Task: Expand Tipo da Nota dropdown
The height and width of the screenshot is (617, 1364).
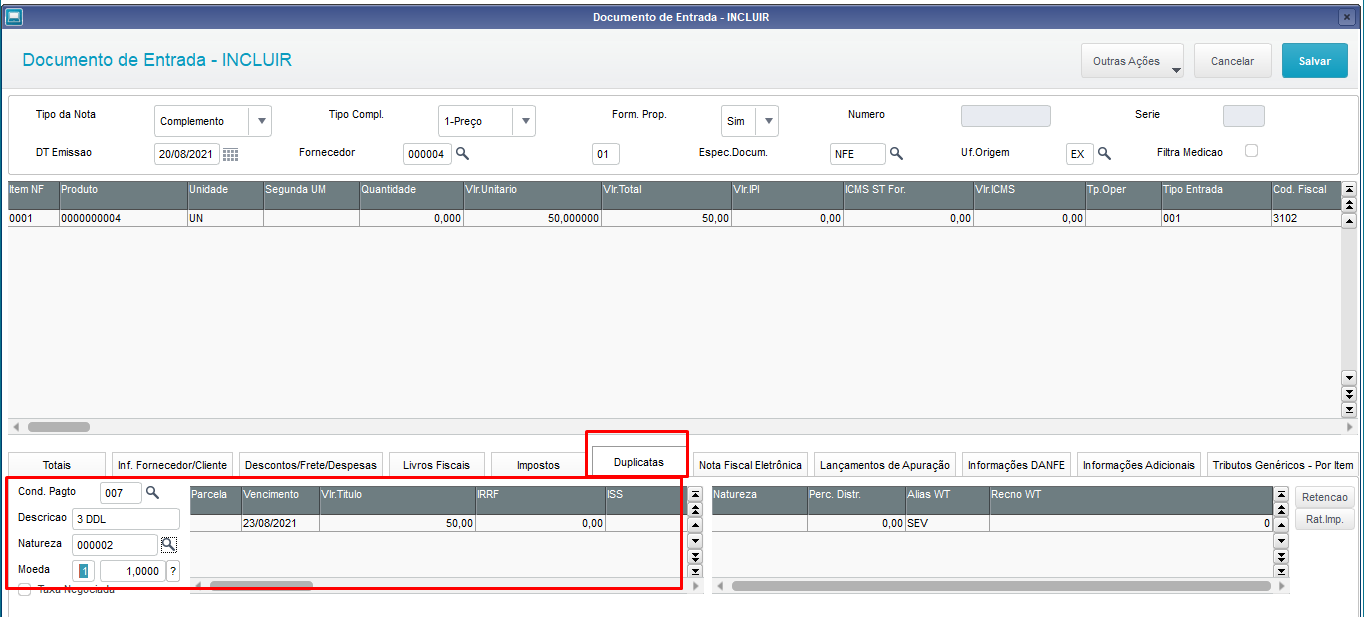Action: (x=260, y=121)
